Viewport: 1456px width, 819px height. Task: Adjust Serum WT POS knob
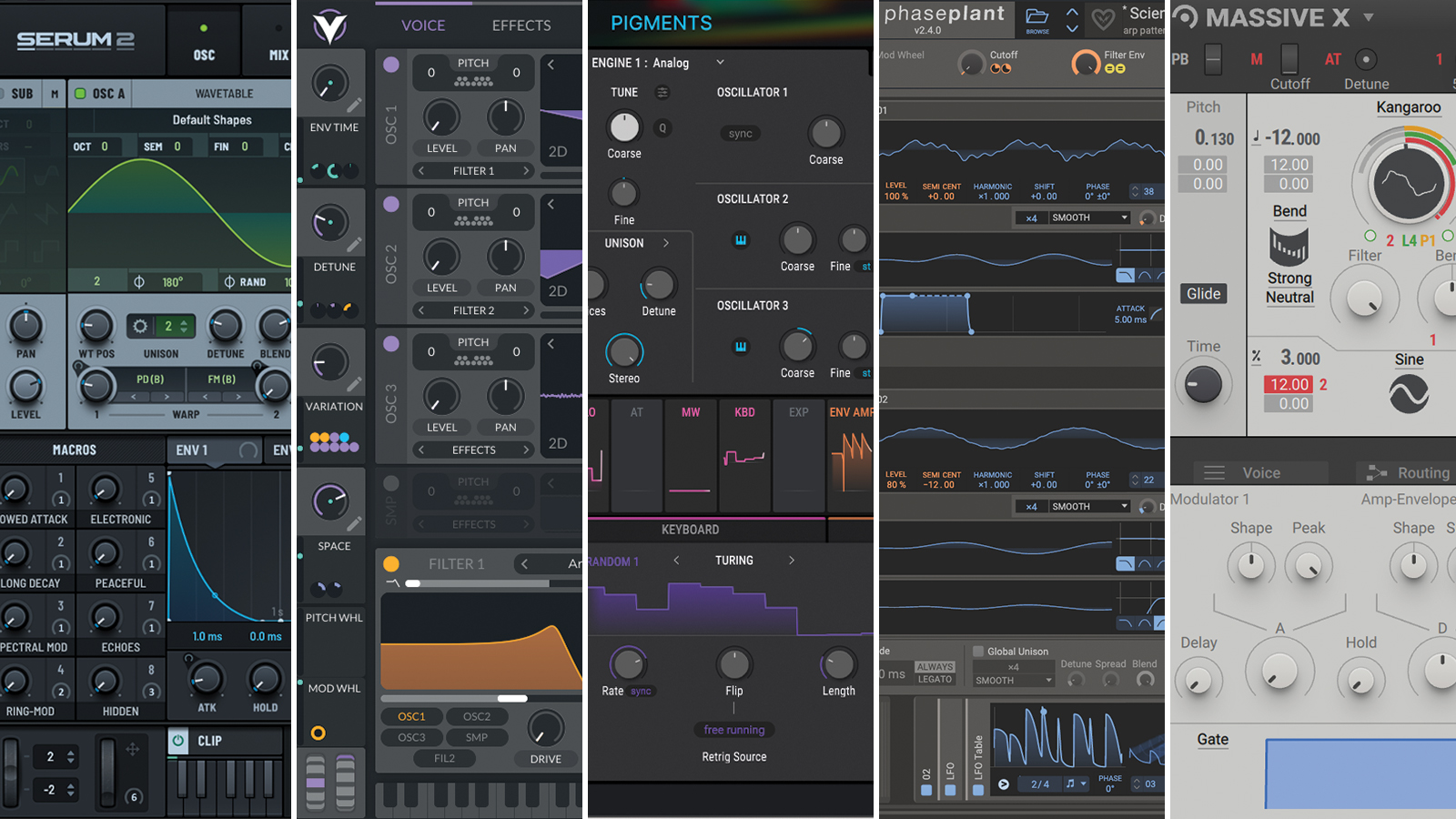(96, 326)
